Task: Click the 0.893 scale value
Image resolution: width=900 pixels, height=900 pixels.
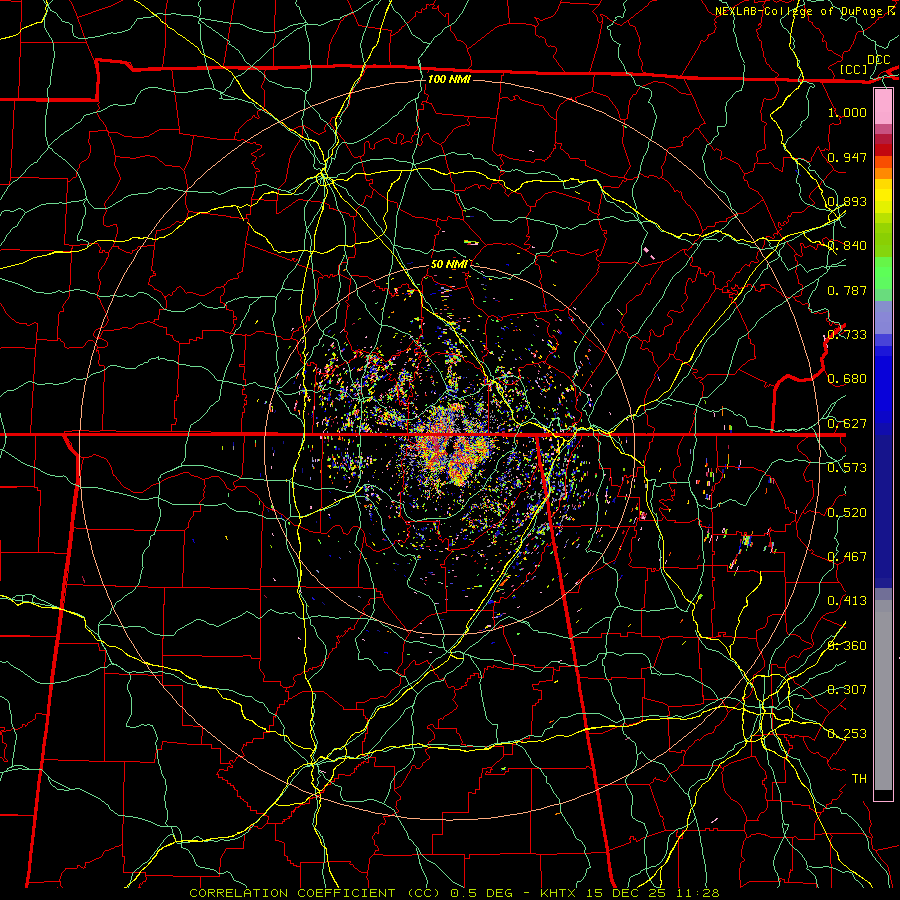Action: (847, 201)
